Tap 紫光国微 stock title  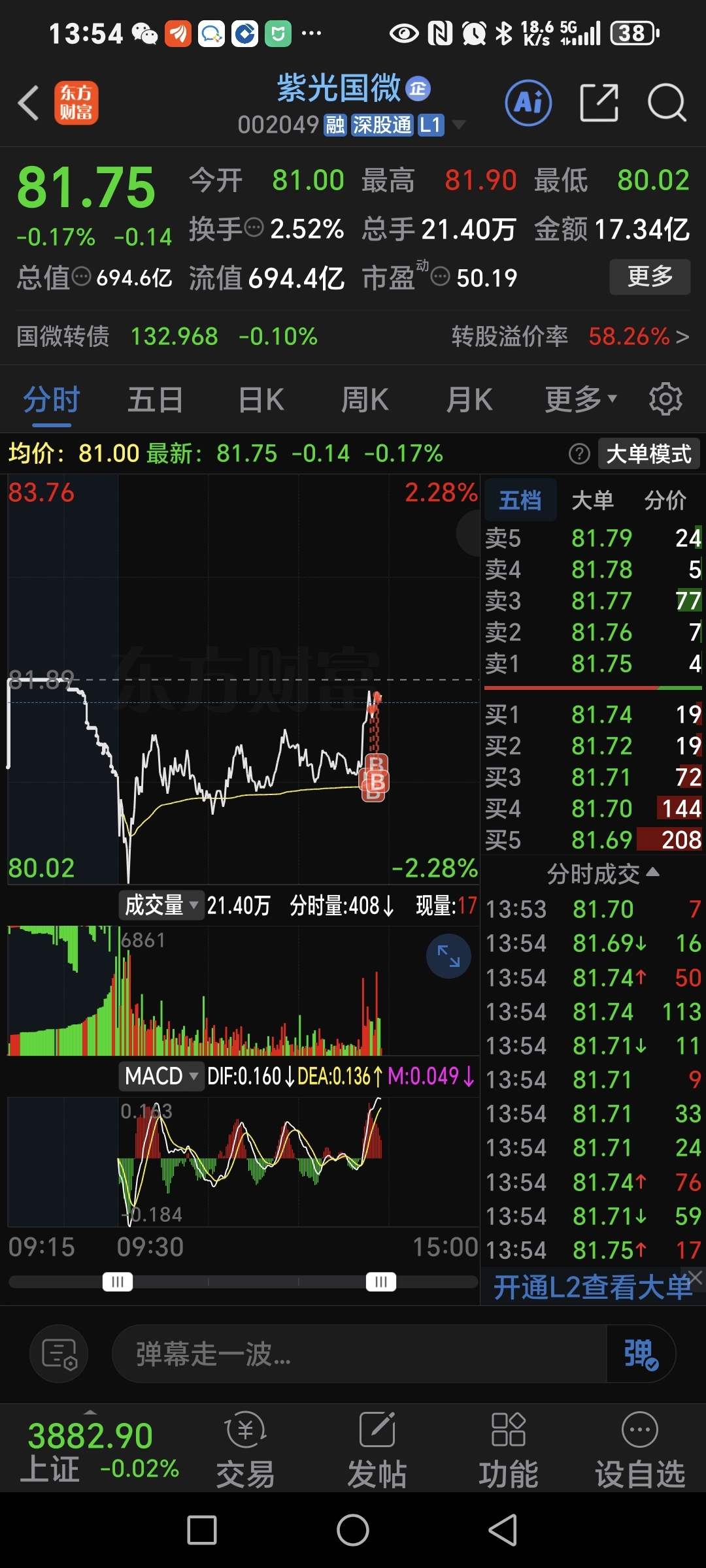tap(339, 89)
